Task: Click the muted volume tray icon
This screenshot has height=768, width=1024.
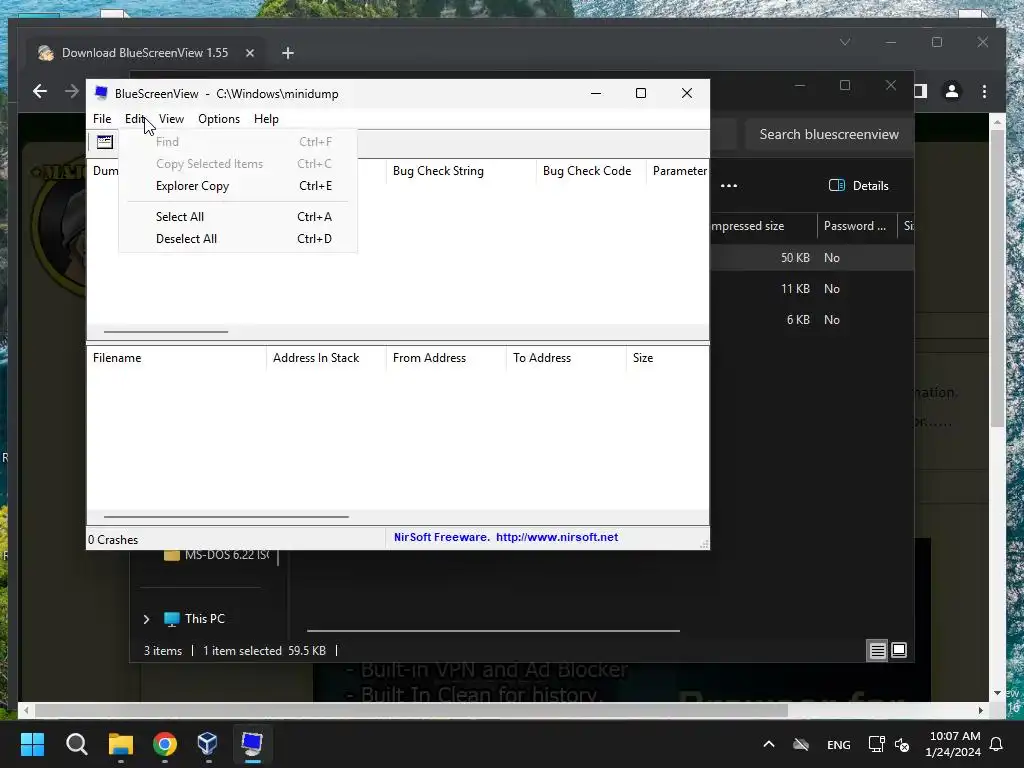Action: pyautogui.click(x=902, y=744)
